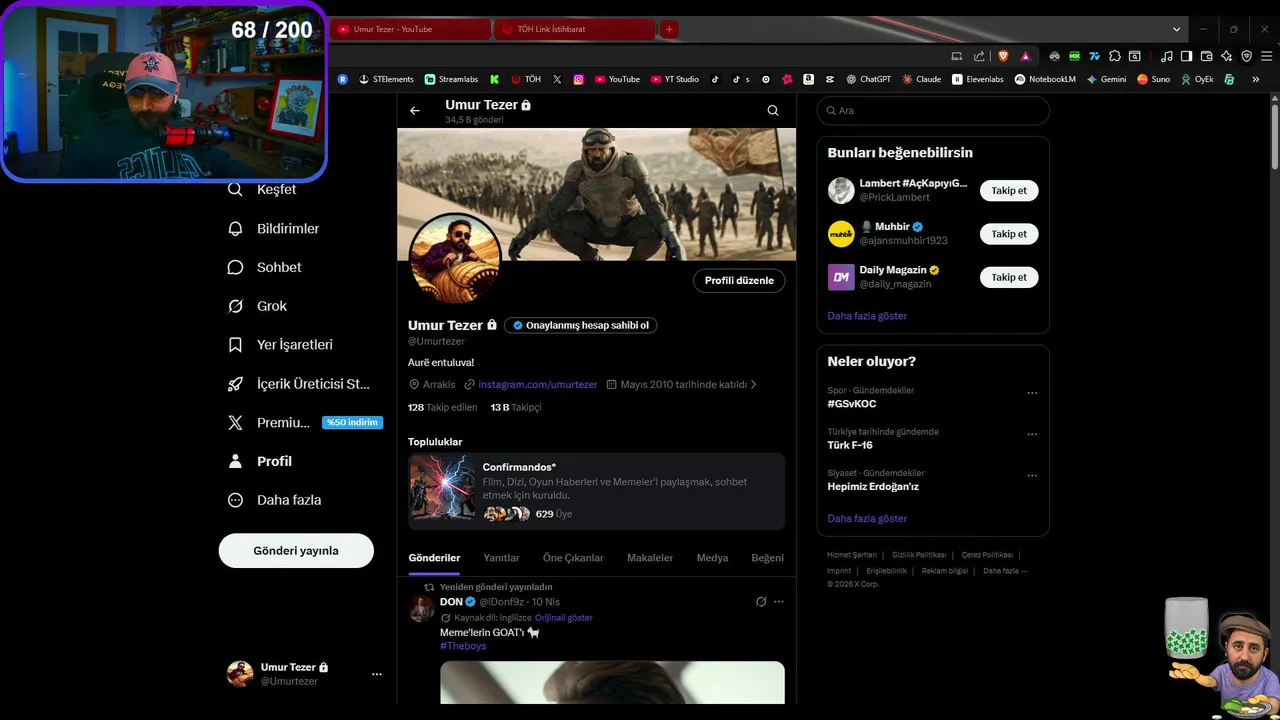Screen dimensions: 1280x720
Task: Click in the Ara search field
Action: tap(933, 111)
